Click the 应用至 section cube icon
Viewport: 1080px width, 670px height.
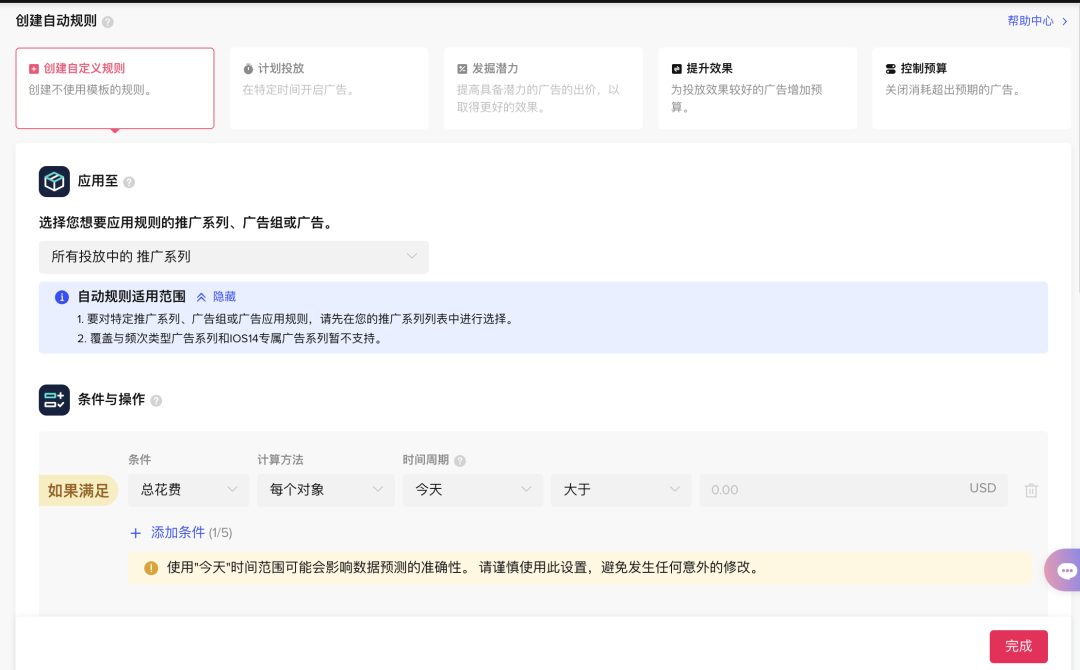tap(54, 181)
